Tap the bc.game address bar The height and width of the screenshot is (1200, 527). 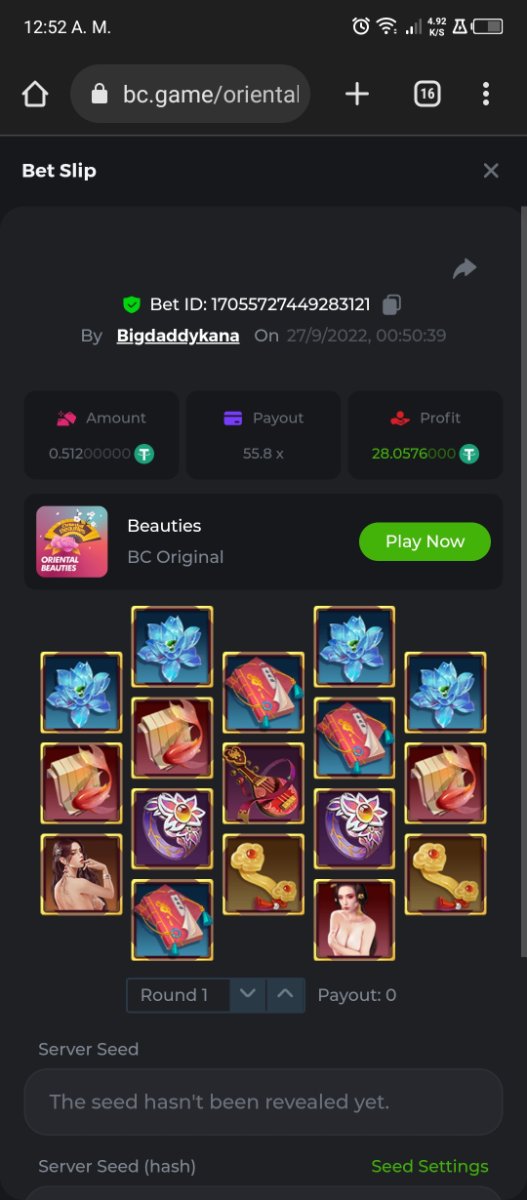point(191,94)
